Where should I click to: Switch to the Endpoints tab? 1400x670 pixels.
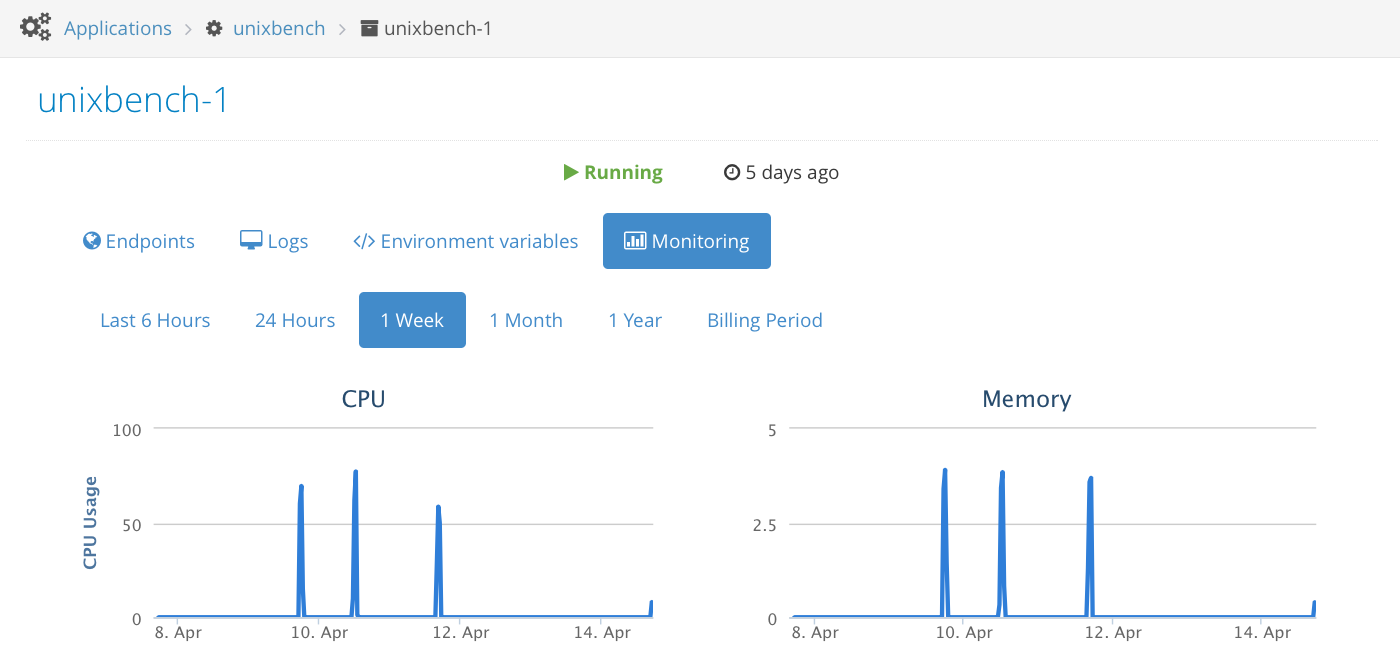point(150,242)
